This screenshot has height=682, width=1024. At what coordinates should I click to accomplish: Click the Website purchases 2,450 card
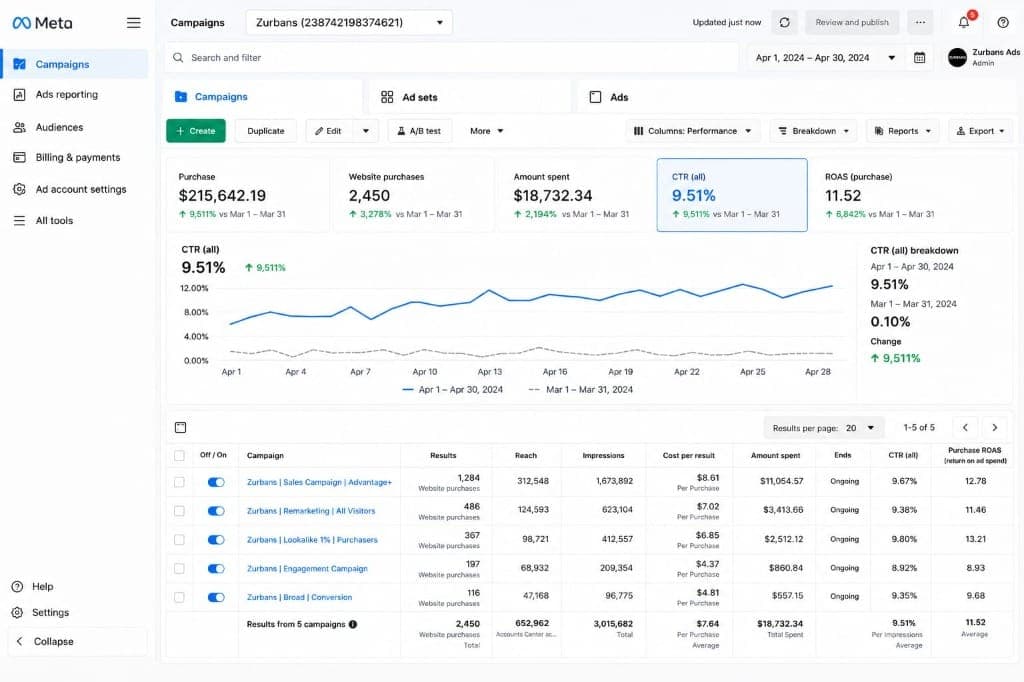pos(414,195)
